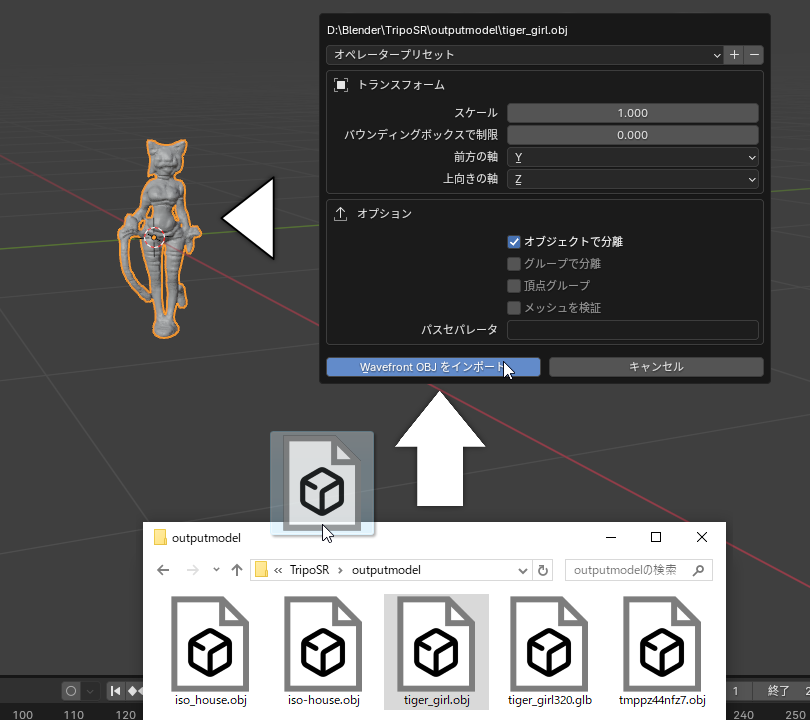This screenshot has width=810, height=720.
Task: Enable the オブジェクトで分離 checkbox
Action: coord(513,241)
